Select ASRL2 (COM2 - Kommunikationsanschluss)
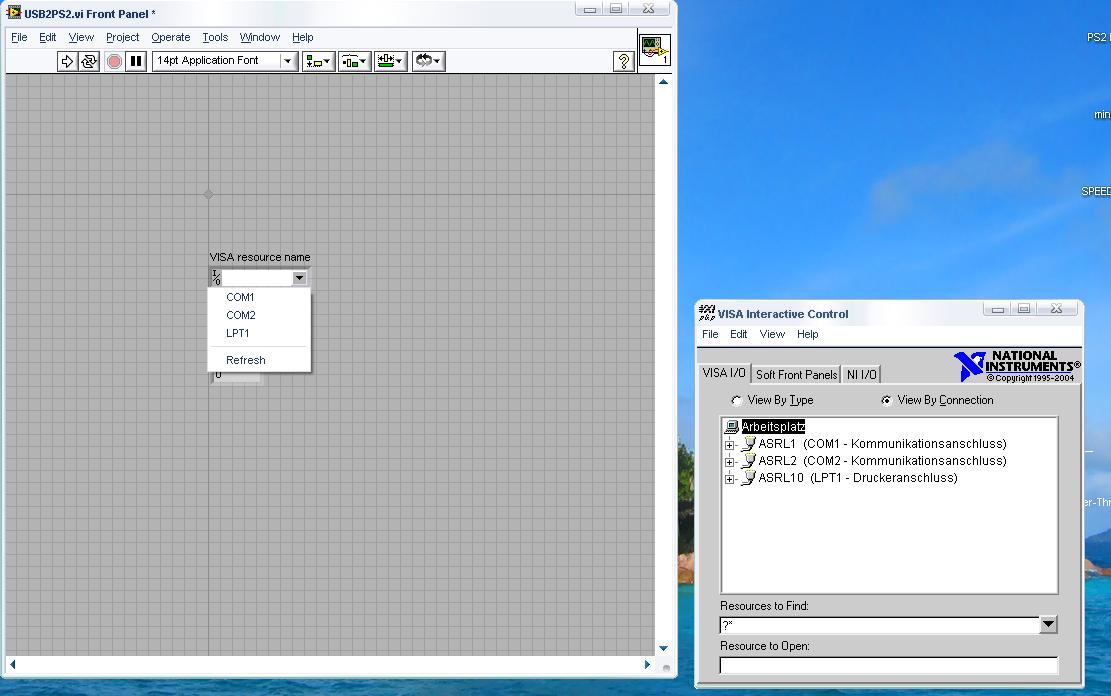 (882, 461)
